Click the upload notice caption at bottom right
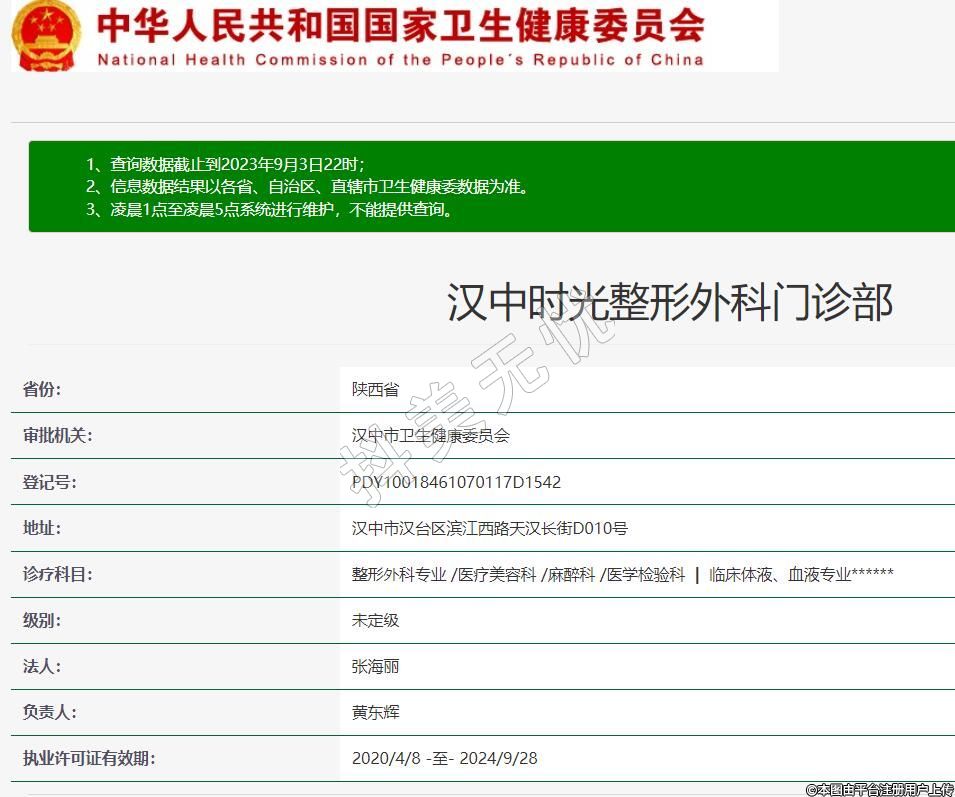 pos(879,789)
